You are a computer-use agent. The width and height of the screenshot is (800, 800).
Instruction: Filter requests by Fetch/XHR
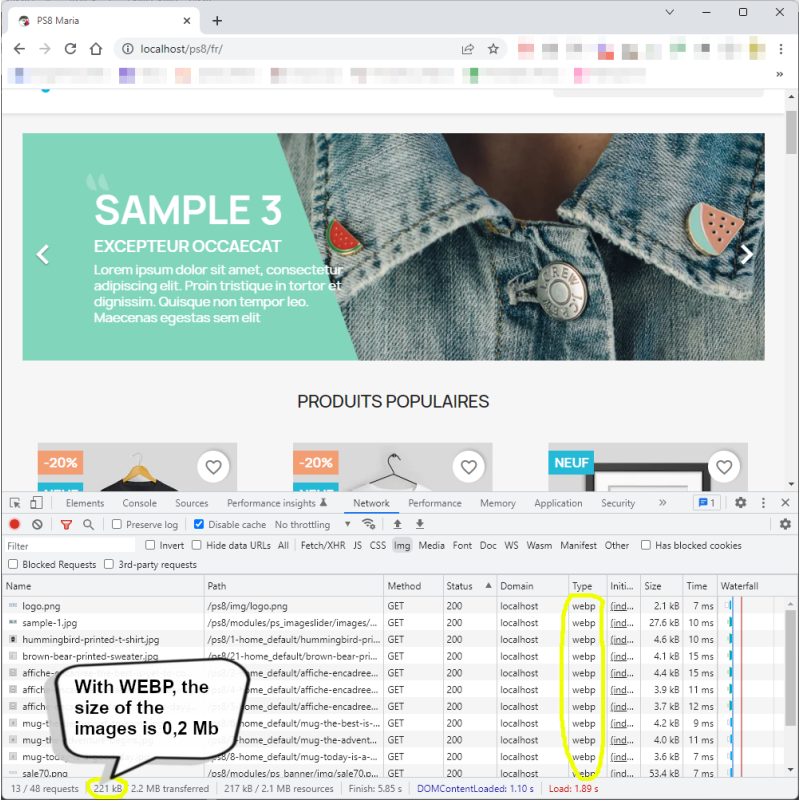click(x=323, y=545)
